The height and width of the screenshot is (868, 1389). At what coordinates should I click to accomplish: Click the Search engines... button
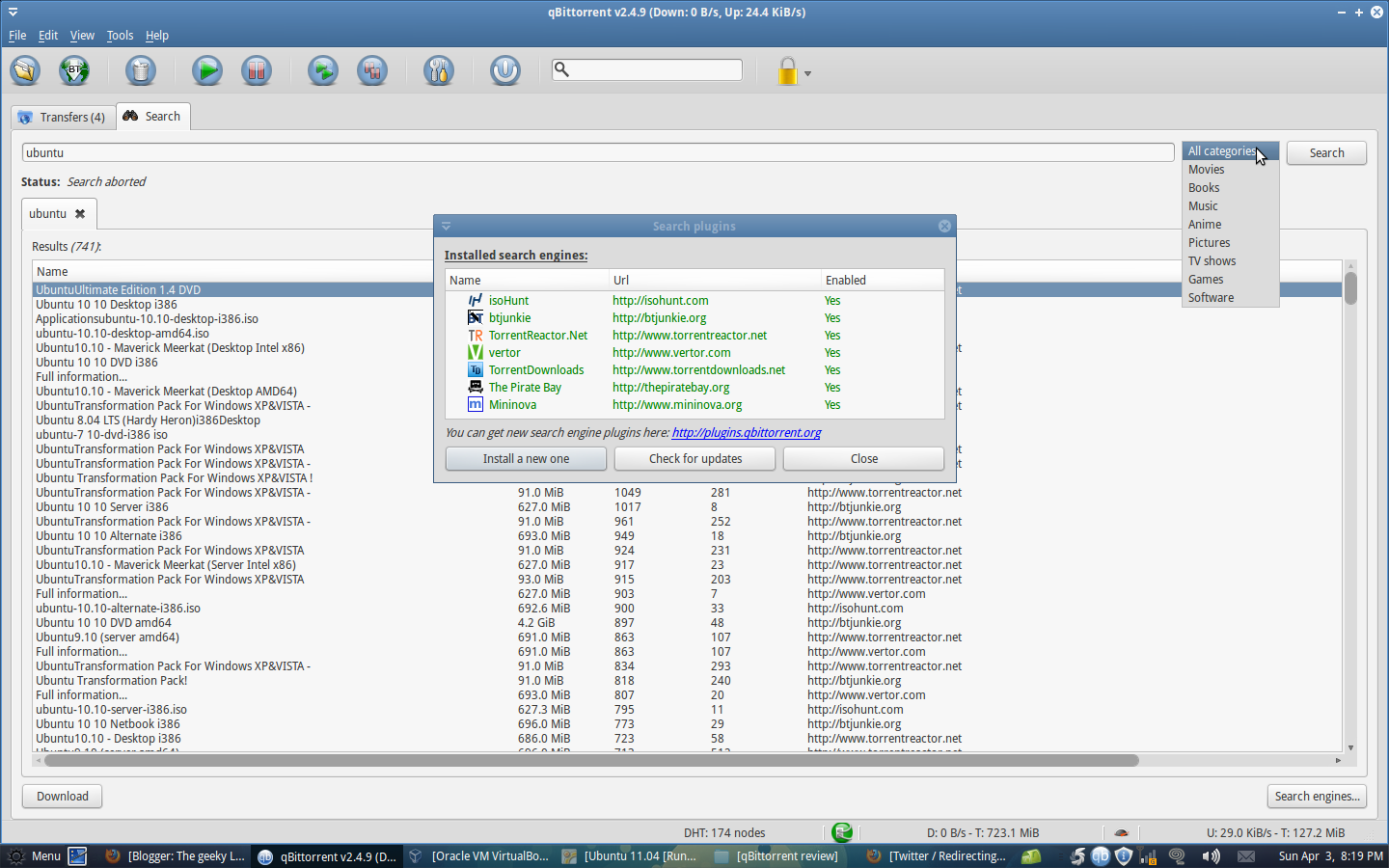[1317, 797]
